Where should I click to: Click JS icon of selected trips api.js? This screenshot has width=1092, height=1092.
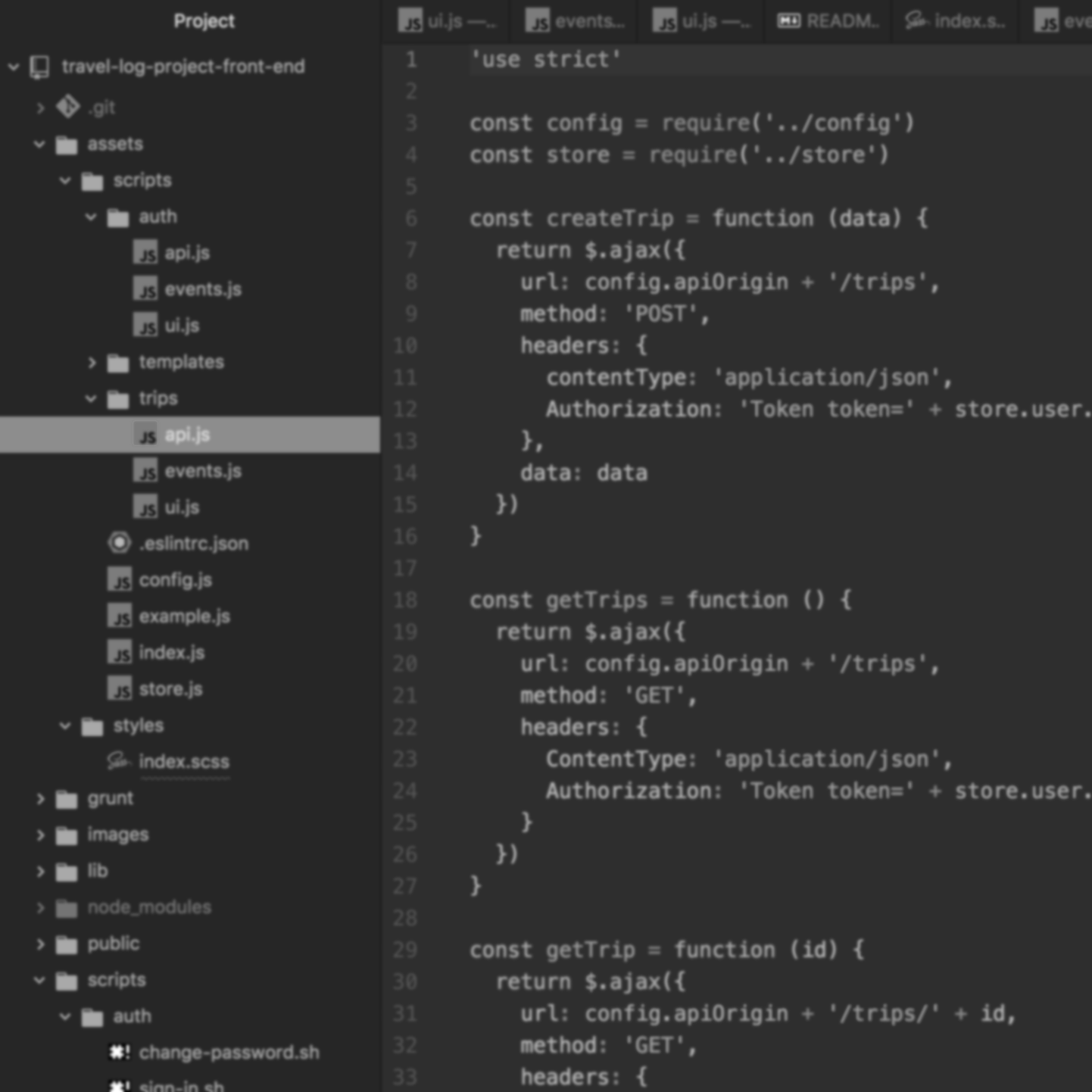pyautogui.click(x=145, y=435)
